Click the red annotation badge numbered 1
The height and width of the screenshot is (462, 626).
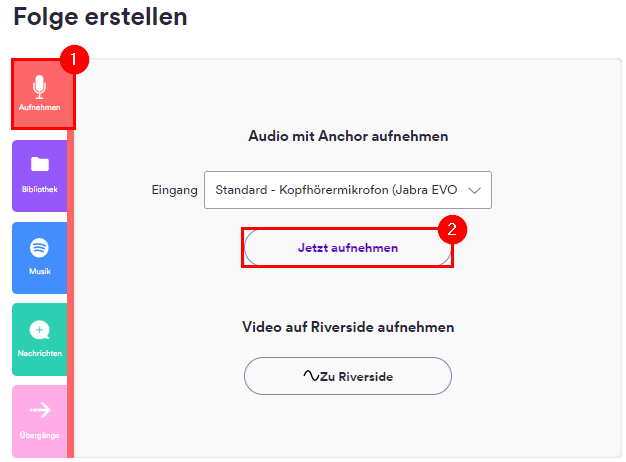(74, 59)
